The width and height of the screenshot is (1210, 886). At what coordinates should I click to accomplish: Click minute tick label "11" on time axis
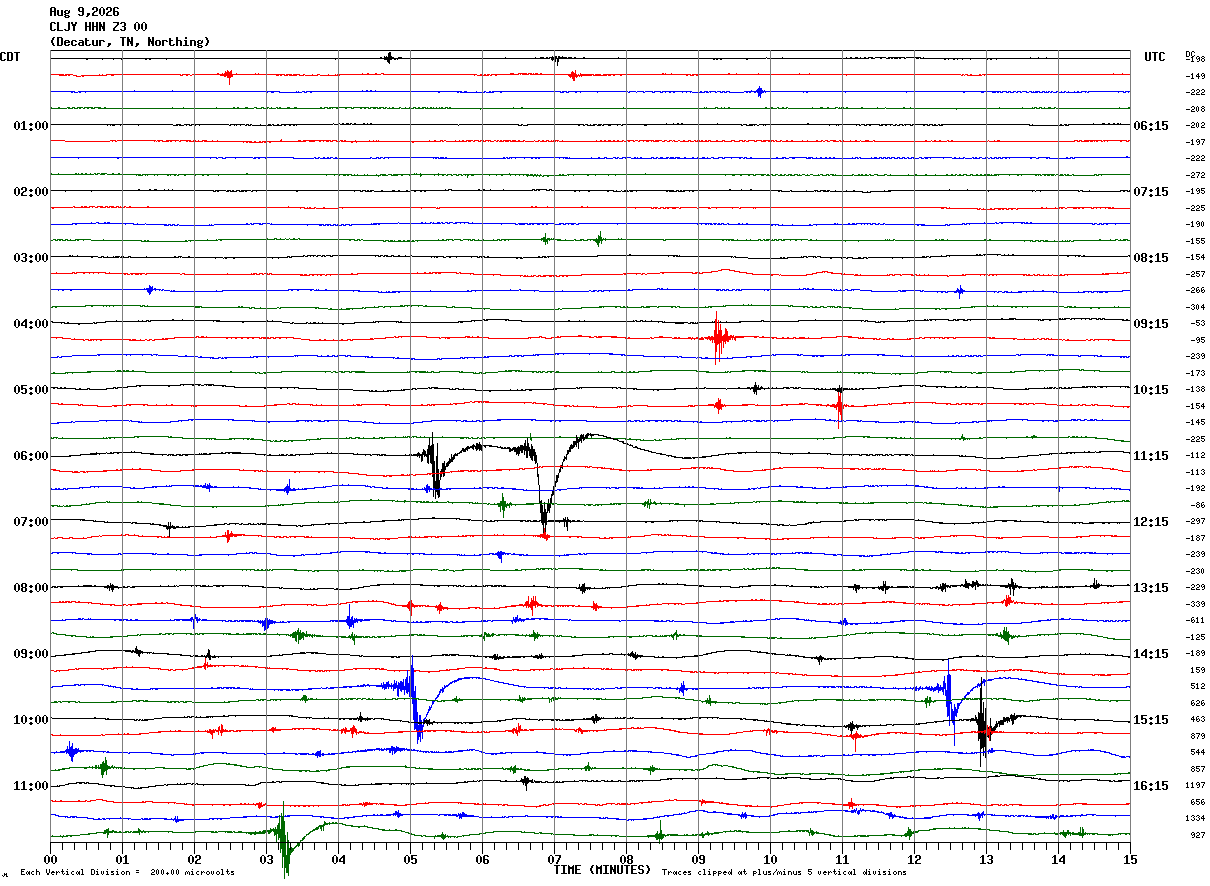(842, 859)
